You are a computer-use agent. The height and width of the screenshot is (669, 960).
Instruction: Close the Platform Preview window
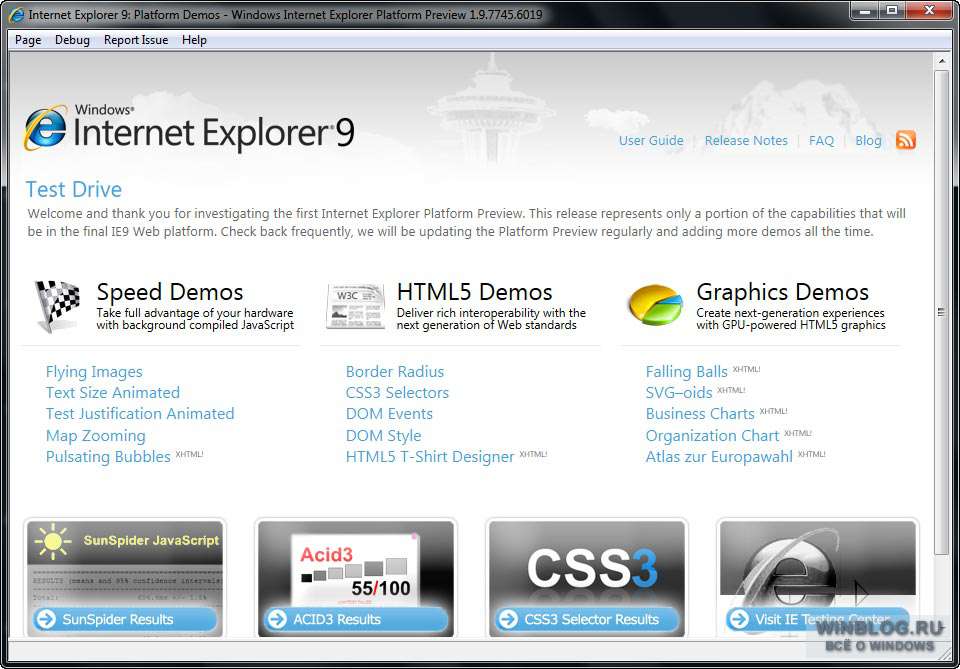[929, 10]
